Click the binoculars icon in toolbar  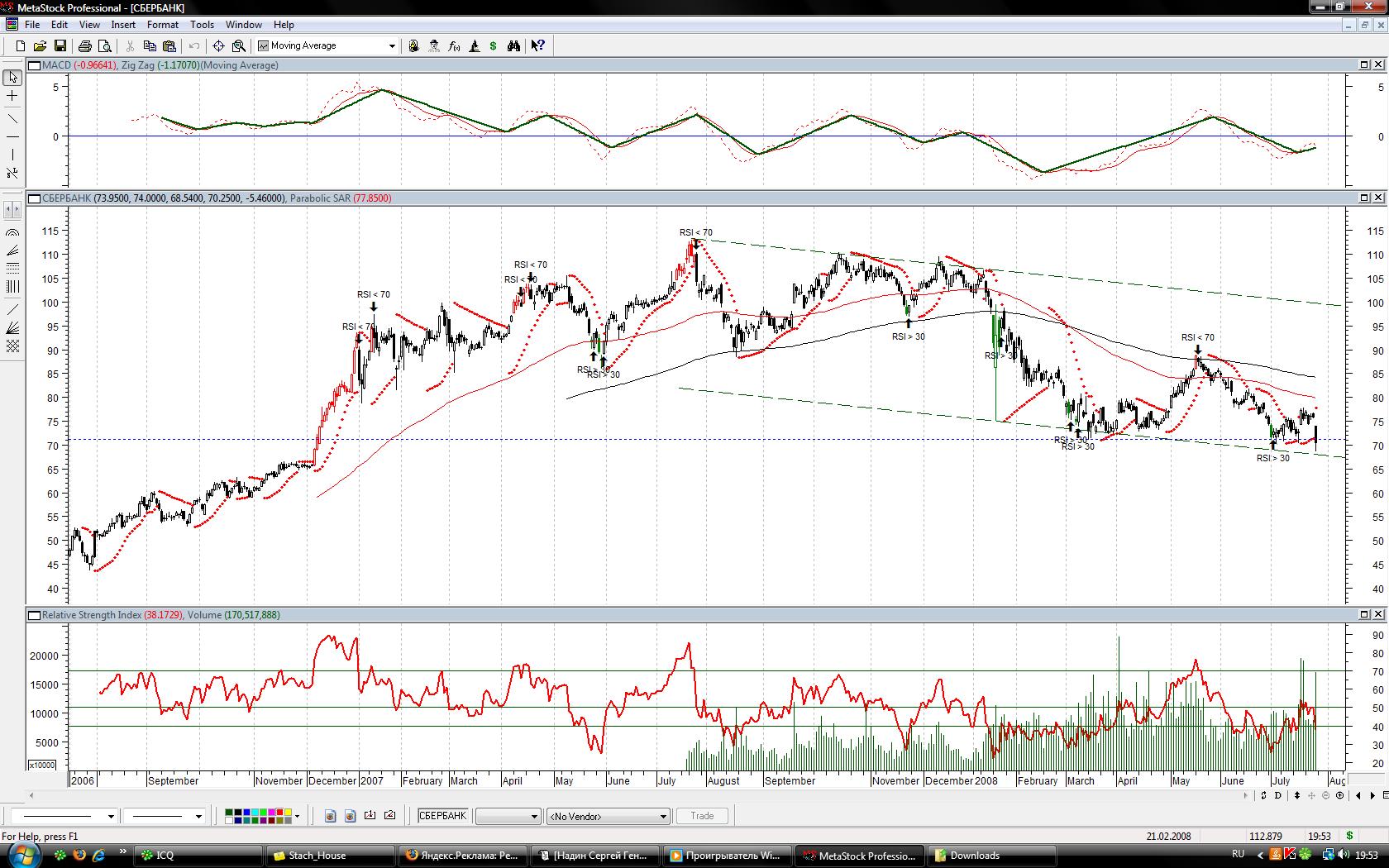click(x=514, y=46)
